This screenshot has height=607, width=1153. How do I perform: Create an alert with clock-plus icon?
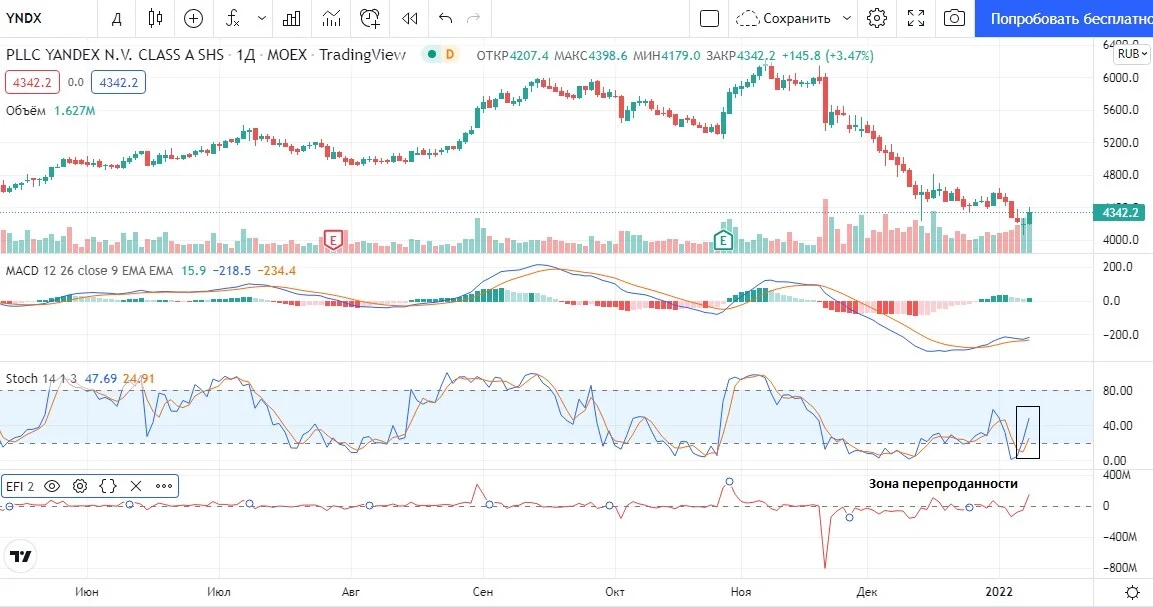click(x=370, y=18)
